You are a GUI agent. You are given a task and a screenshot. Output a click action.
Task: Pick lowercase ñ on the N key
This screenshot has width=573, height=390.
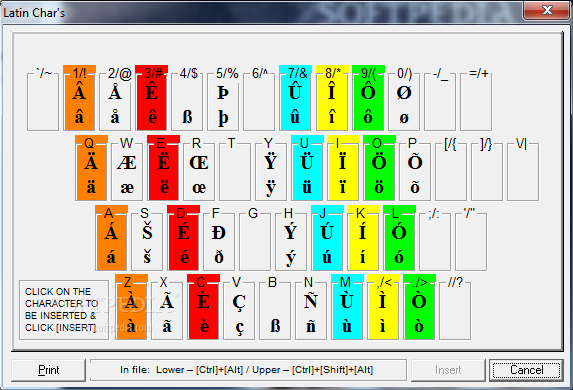pos(311,326)
